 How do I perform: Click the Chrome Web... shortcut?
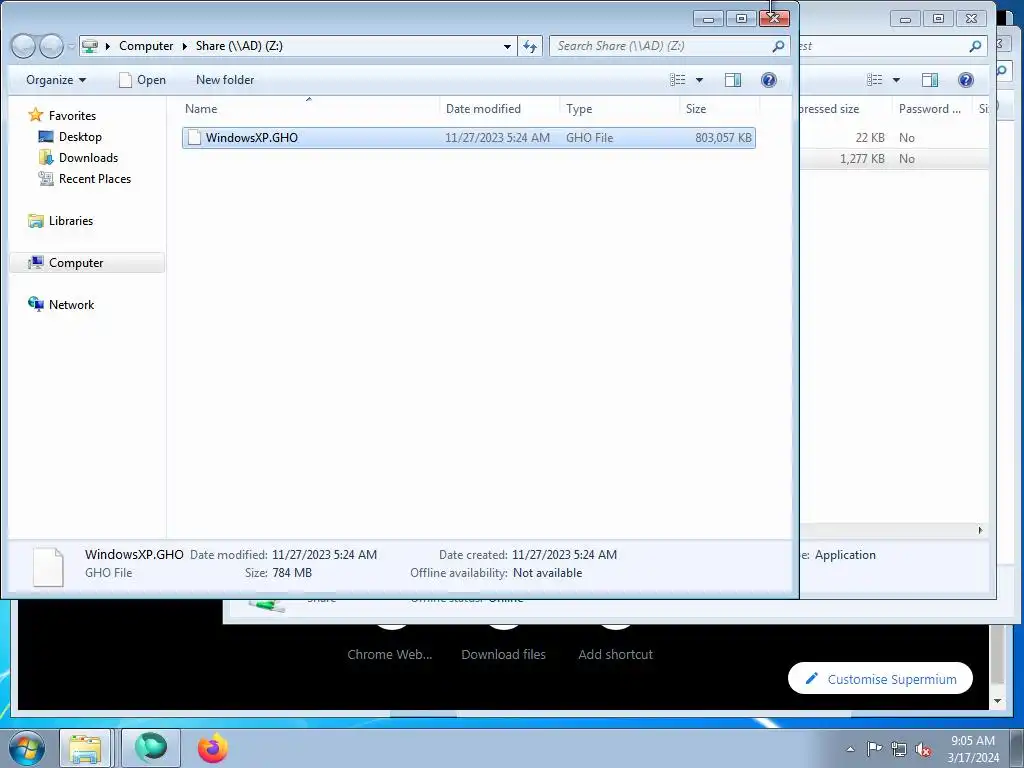click(390, 654)
